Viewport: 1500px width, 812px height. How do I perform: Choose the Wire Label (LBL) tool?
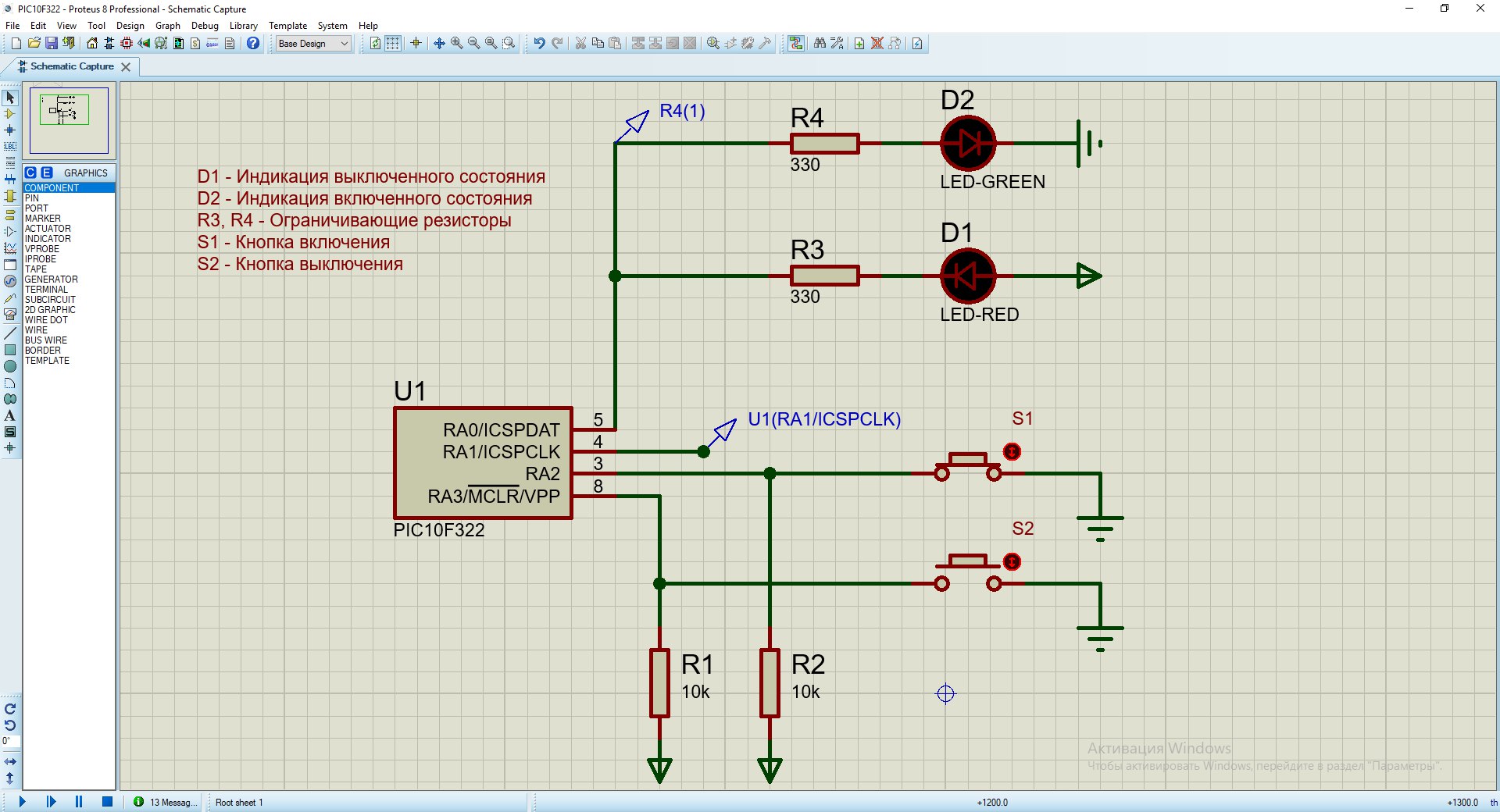10,147
